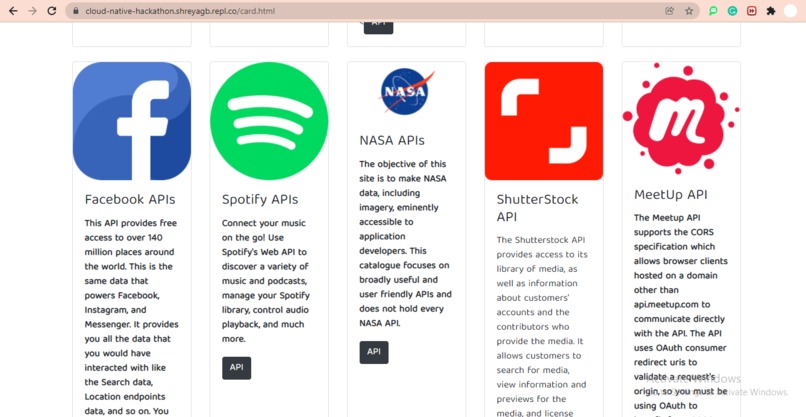Select the address bar URL

[x=180, y=11]
